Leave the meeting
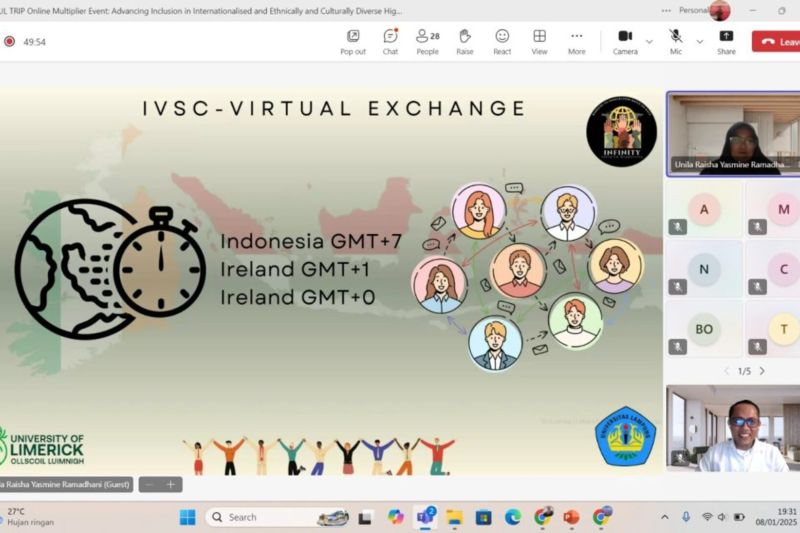This screenshot has height=533, width=800. point(777,41)
